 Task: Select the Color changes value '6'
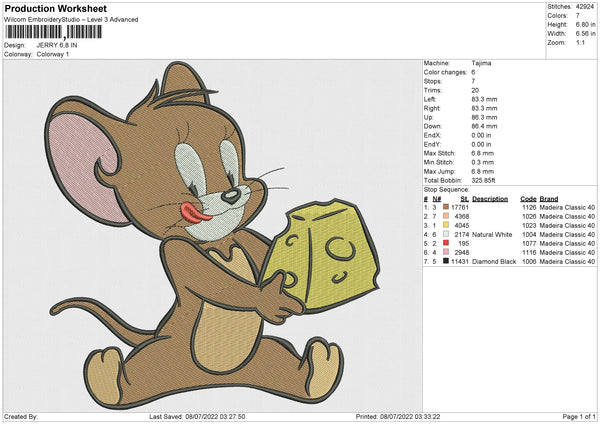pyautogui.click(x=473, y=72)
